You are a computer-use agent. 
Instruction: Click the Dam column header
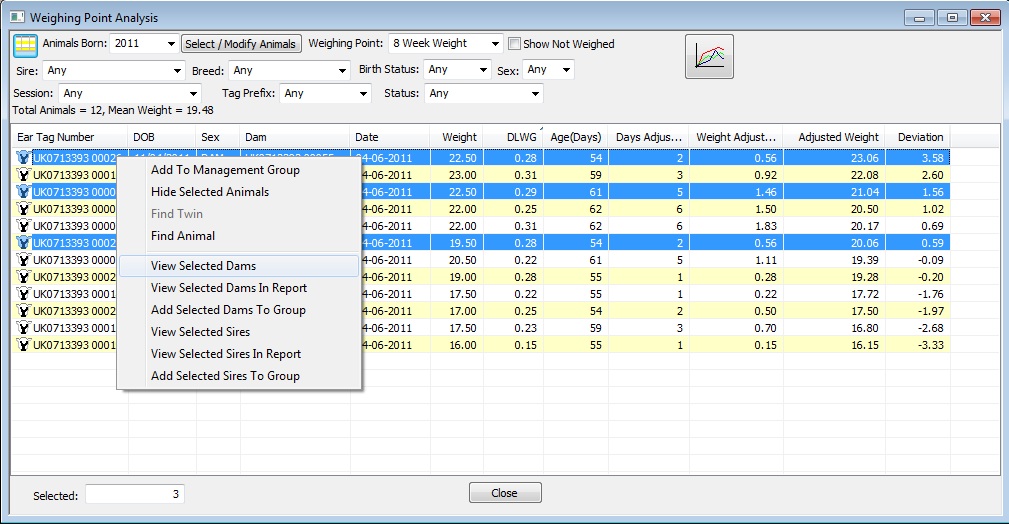point(295,137)
